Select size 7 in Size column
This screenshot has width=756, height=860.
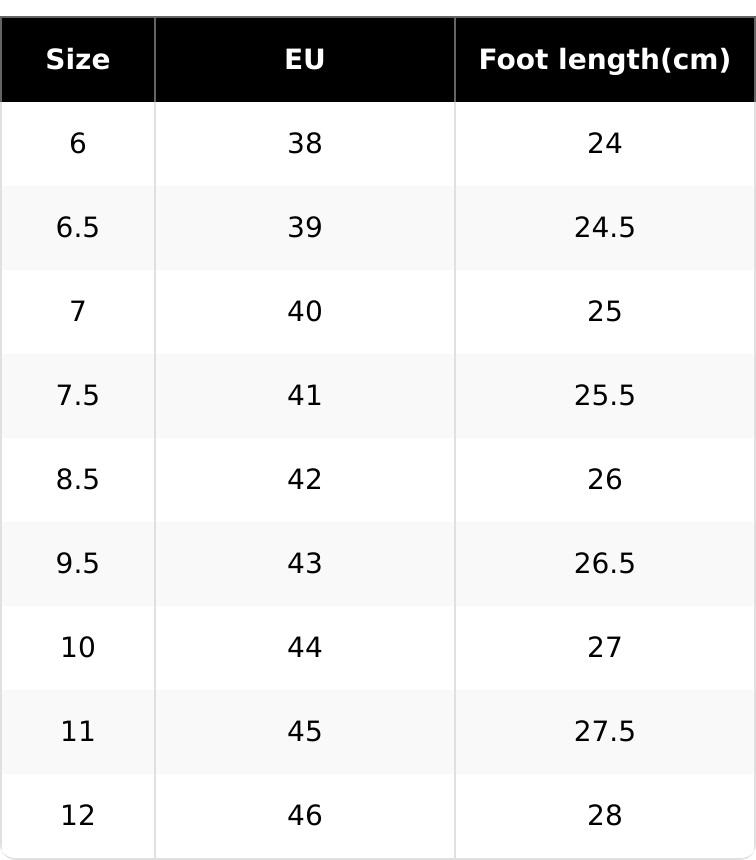[x=78, y=312]
